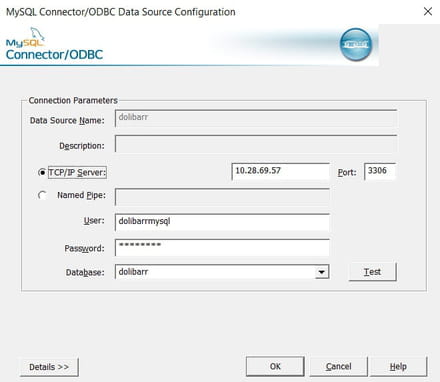
Task: Select the Named Pipe radio button
Action: (42, 195)
